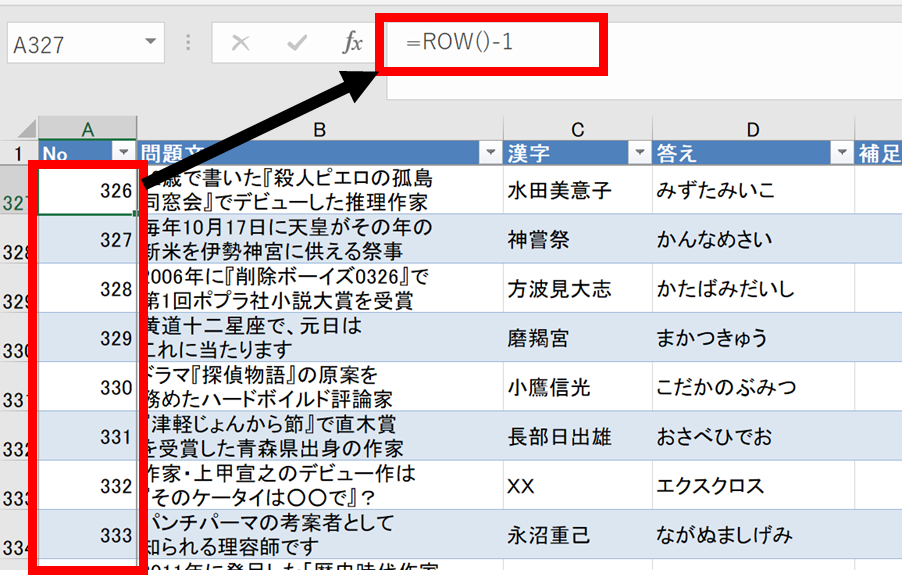Select cell 方波見大志

click(x=578, y=289)
